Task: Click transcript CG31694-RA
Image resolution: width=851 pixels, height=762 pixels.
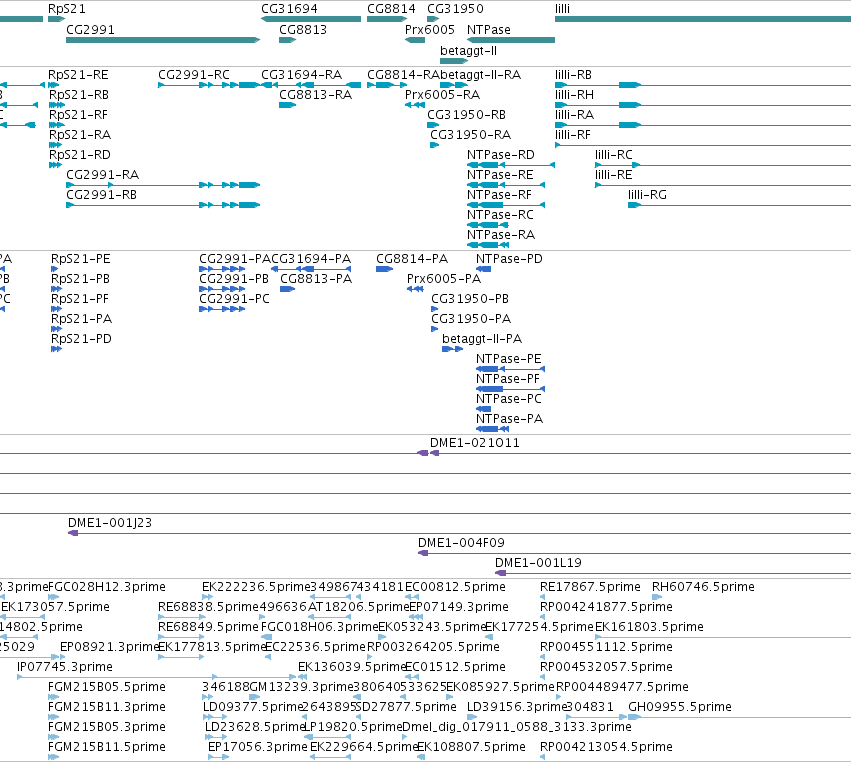Action: (311, 85)
